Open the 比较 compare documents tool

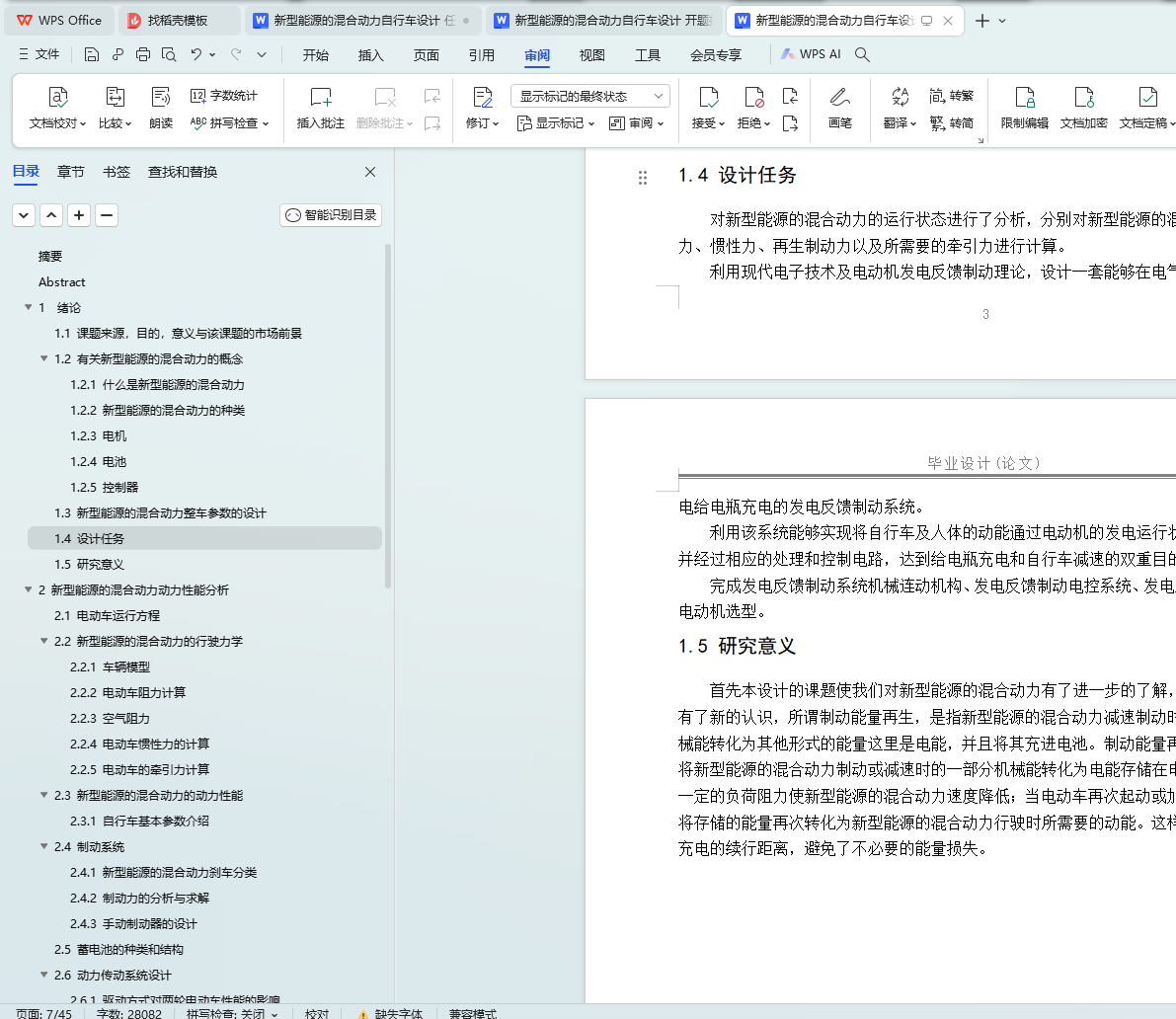coord(115,109)
